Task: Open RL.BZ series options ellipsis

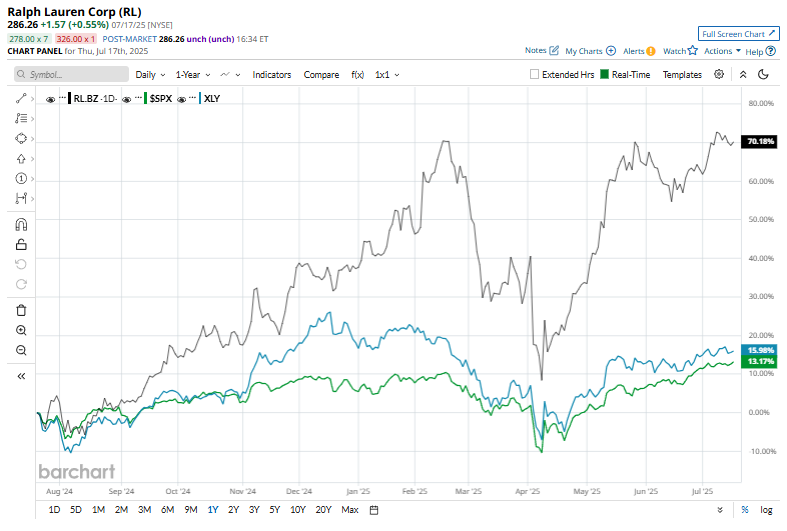Action: pyautogui.click(x=62, y=97)
